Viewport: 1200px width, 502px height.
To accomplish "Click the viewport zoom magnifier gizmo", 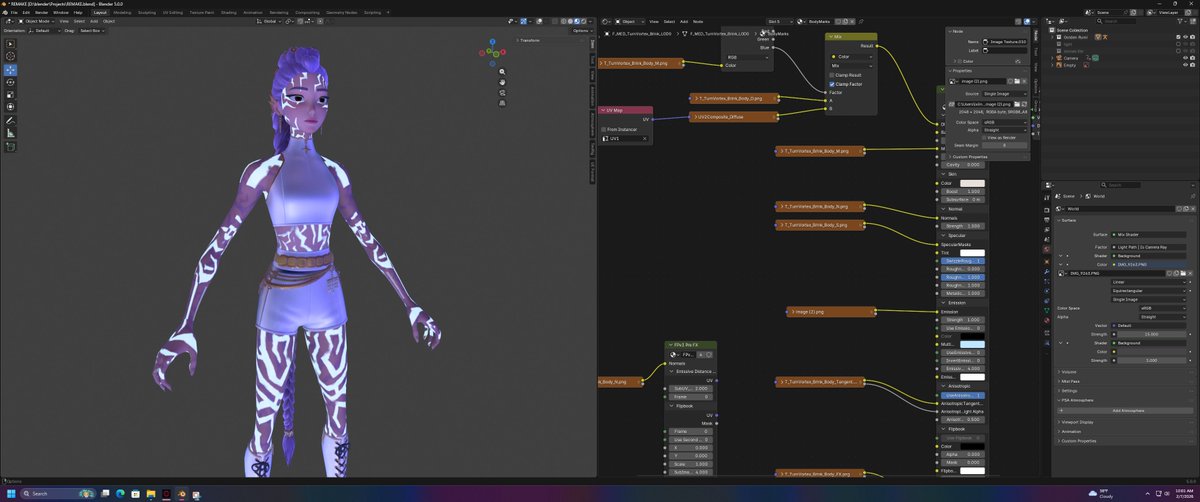I will 501,72.
